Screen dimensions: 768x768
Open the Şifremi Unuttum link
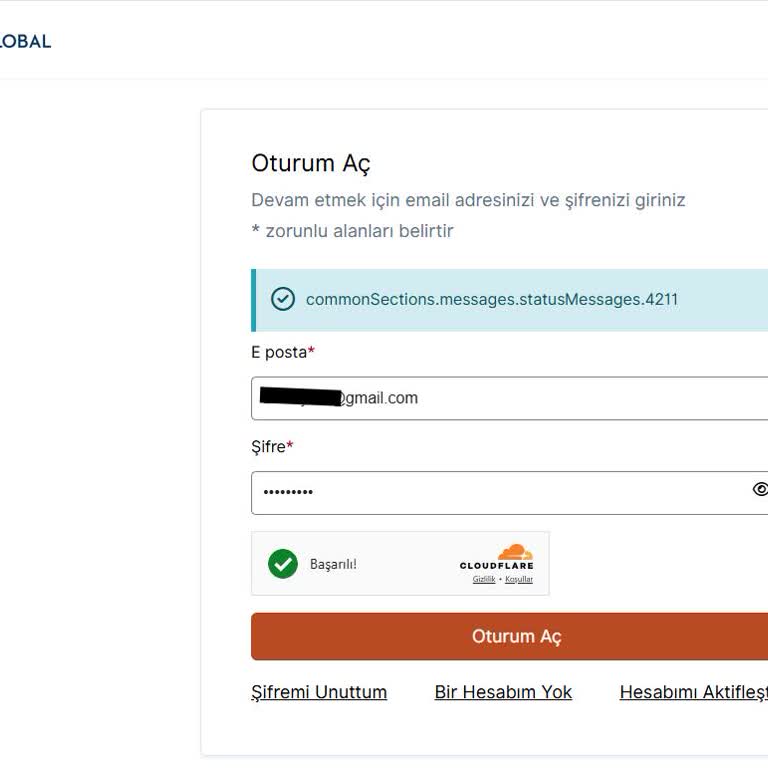point(319,692)
